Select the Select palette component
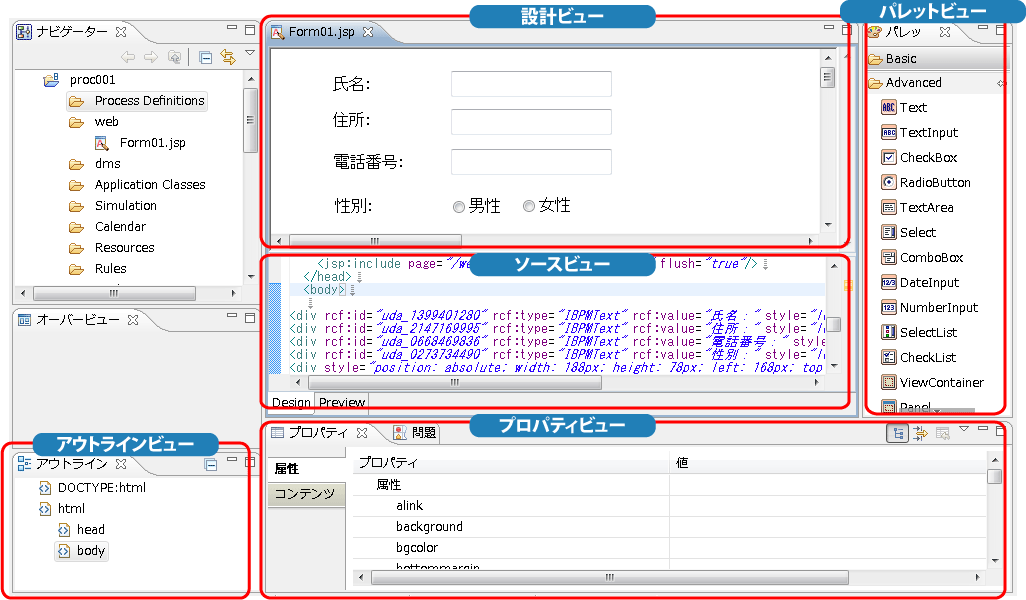 point(908,232)
